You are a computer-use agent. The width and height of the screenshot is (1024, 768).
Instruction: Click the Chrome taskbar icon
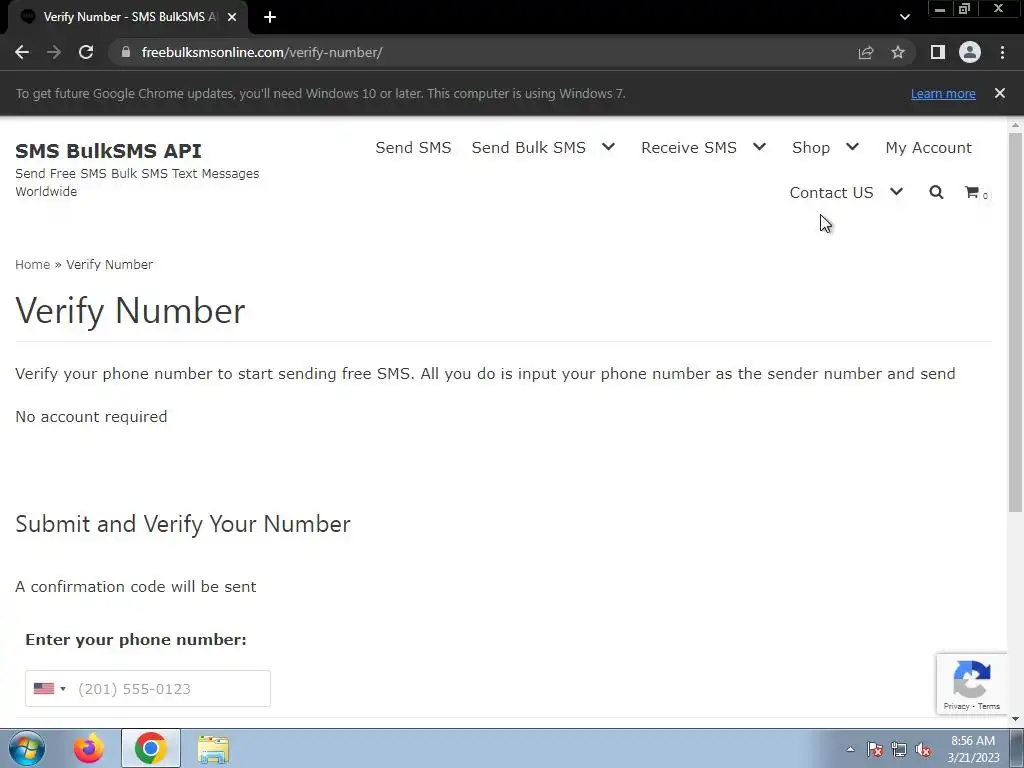(x=150, y=748)
